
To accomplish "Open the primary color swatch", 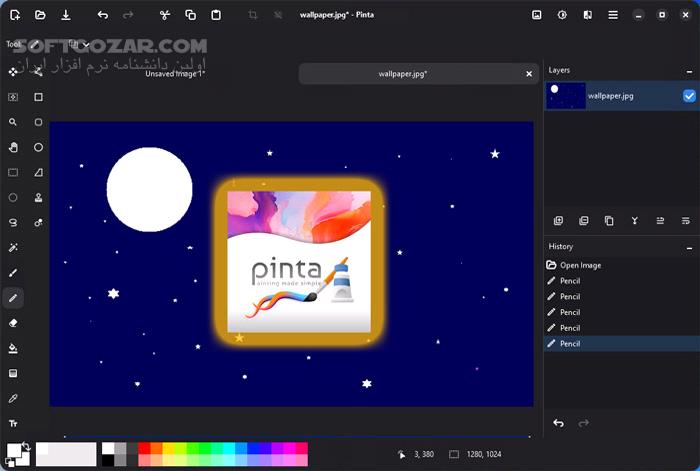I will [13, 450].
